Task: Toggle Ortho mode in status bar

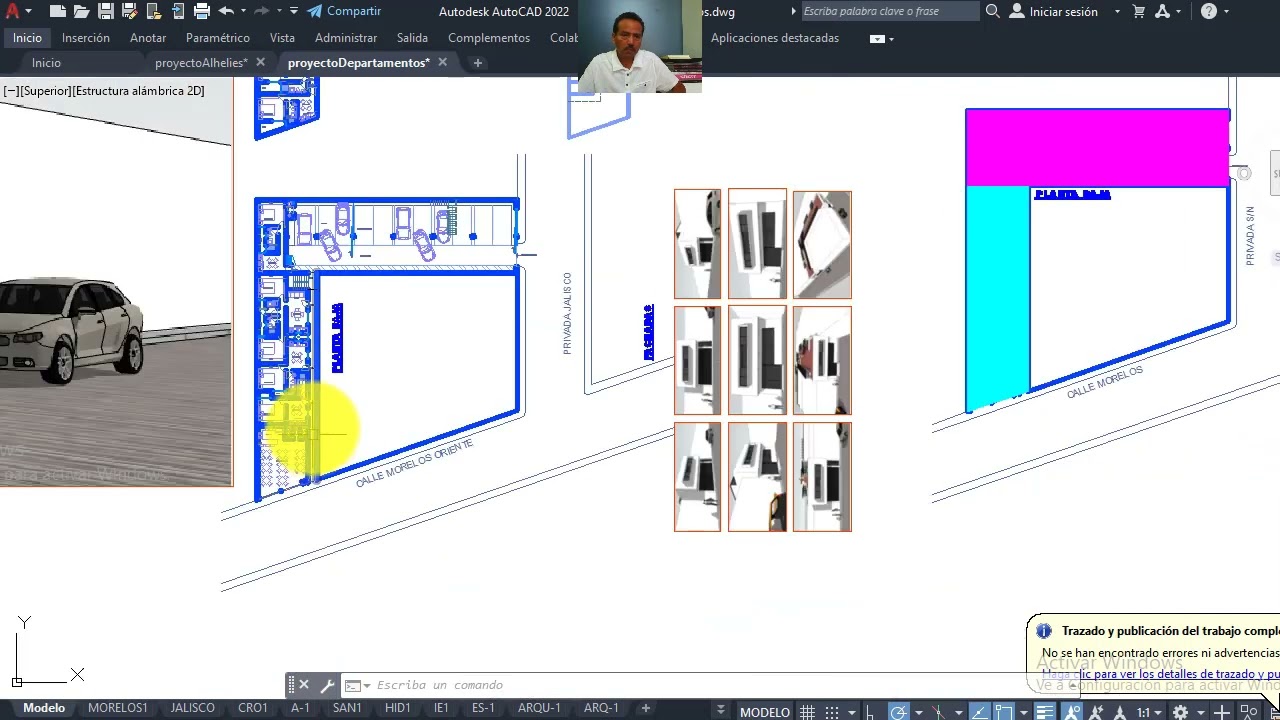Action: point(870,712)
